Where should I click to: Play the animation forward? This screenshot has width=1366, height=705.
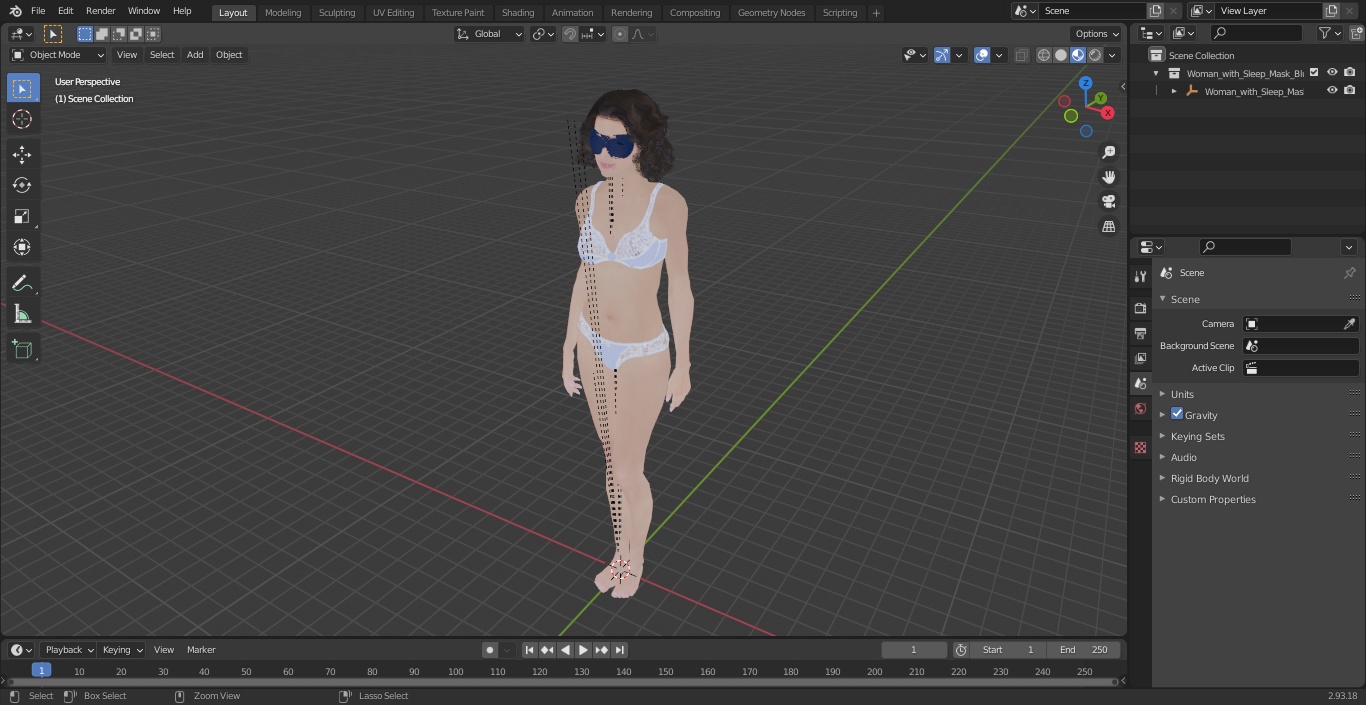583,650
